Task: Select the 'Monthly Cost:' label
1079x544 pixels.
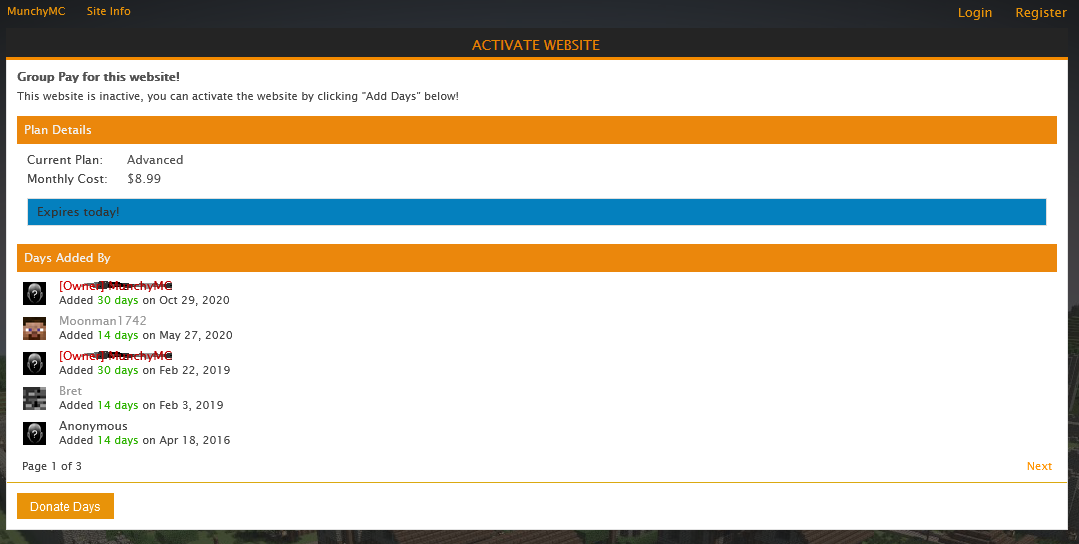Action: coord(67,179)
